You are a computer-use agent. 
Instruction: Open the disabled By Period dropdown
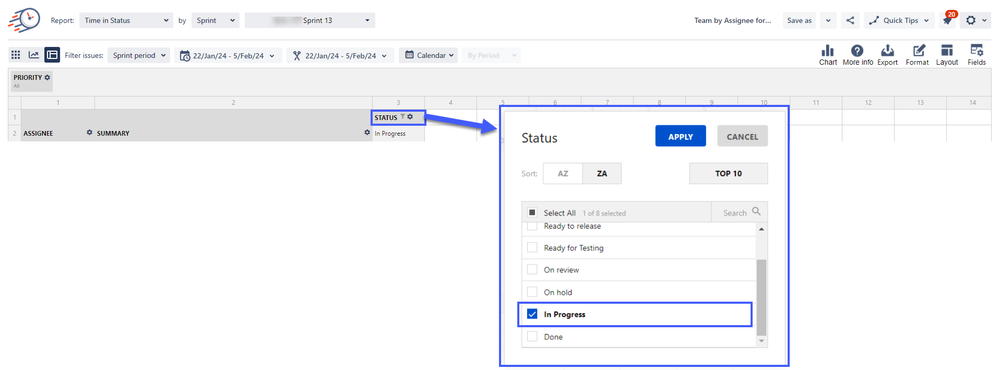pos(491,55)
